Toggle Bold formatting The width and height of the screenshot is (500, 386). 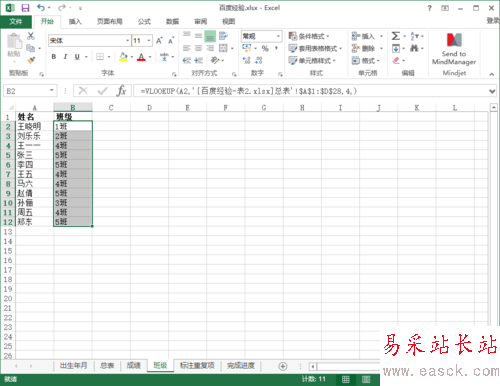tap(54, 57)
